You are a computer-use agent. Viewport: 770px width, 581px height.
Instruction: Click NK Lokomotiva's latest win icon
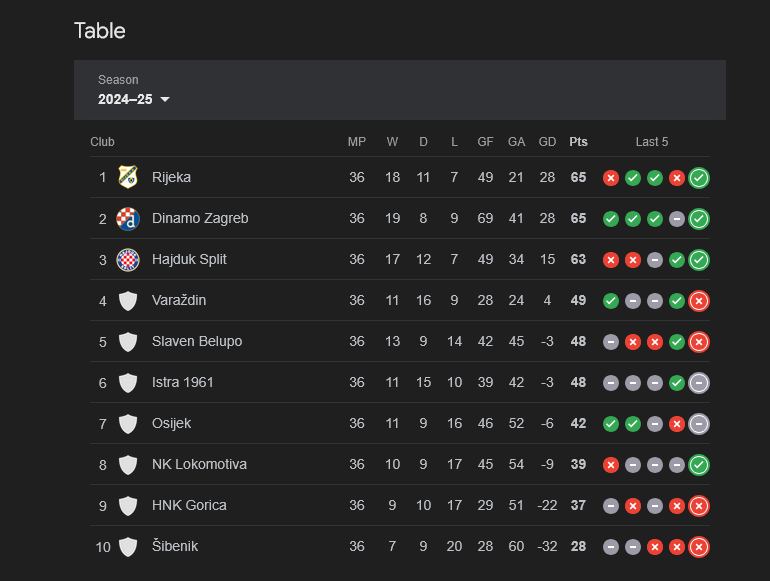point(699,465)
